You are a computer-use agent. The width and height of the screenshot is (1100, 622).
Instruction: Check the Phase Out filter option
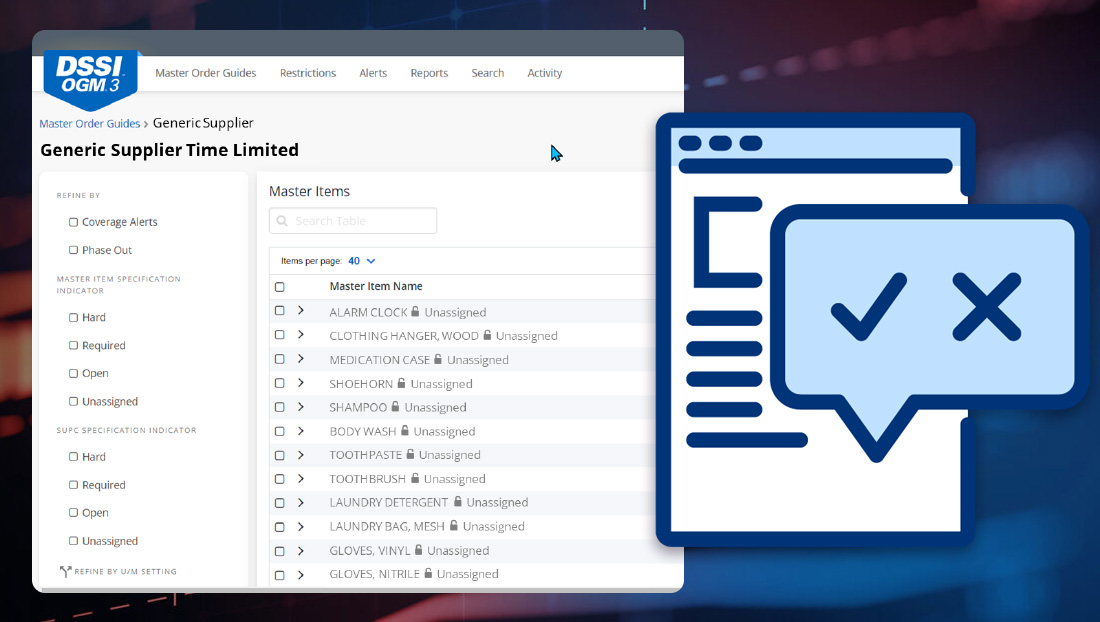73,250
